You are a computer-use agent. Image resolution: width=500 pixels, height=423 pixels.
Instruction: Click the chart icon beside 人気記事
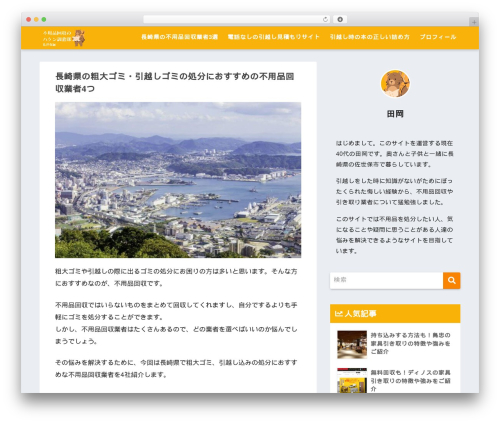(338, 313)
